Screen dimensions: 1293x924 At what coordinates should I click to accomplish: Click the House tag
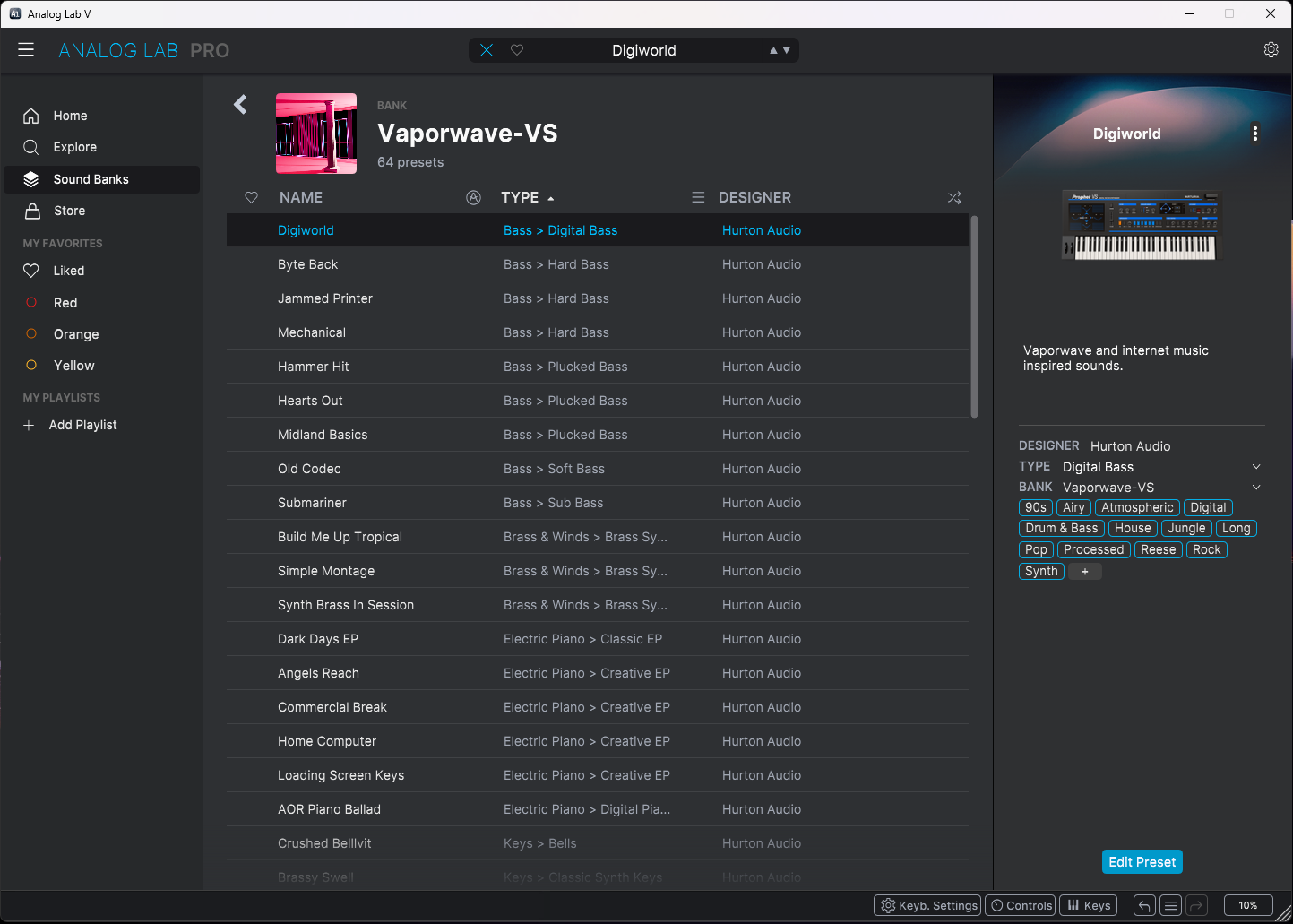coord(1133,528)
